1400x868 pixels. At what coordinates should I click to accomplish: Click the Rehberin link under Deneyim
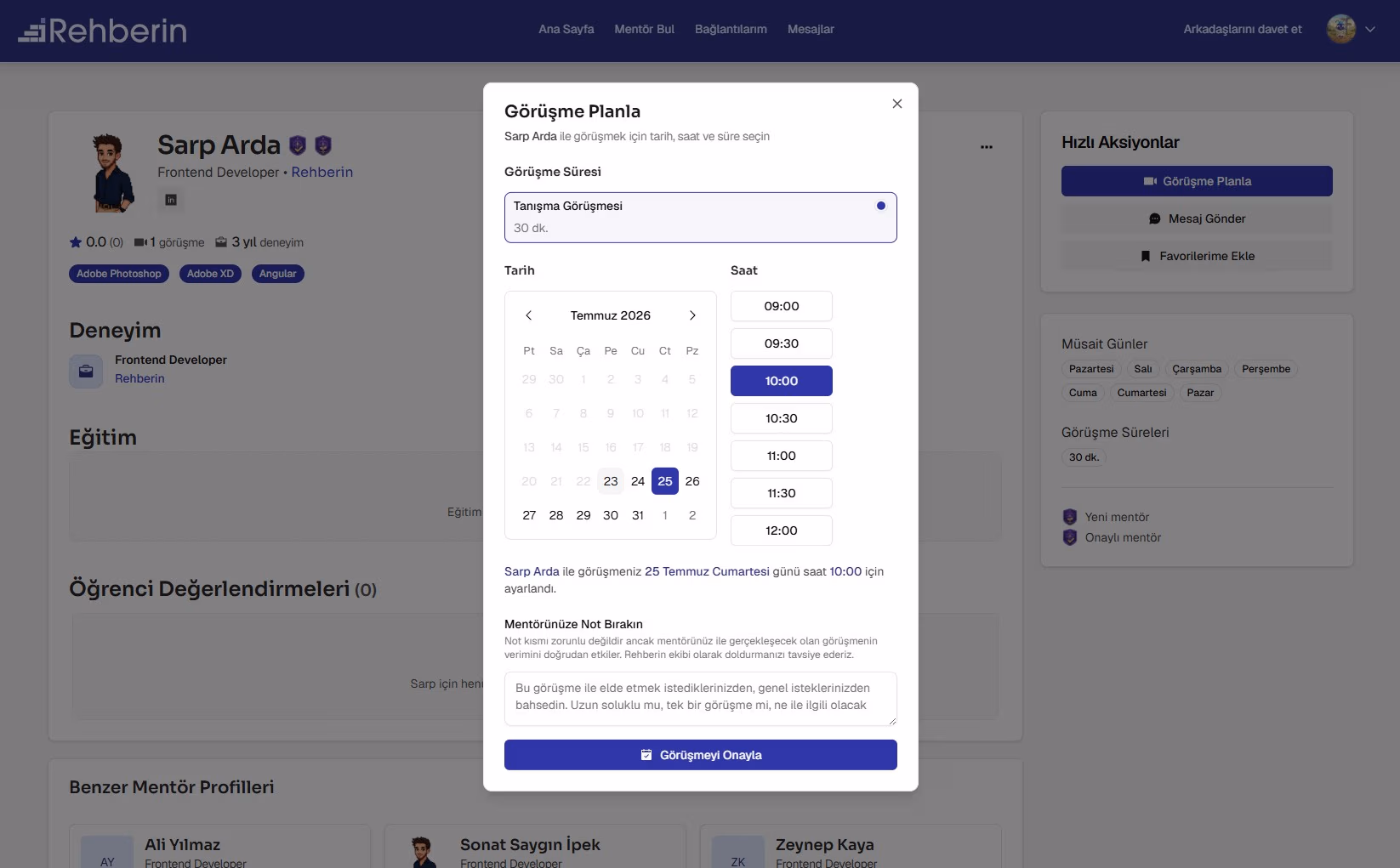coord(139,378)
